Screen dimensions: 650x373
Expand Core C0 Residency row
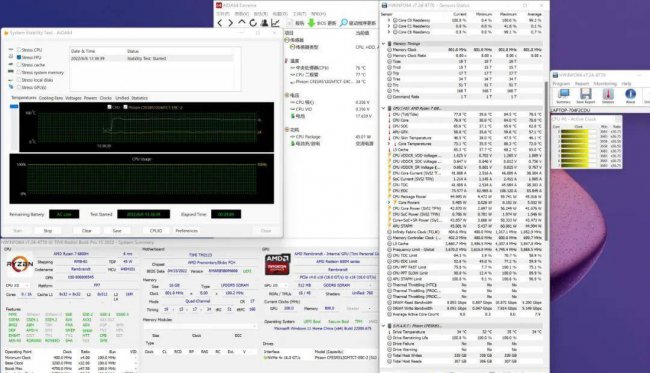389,20
